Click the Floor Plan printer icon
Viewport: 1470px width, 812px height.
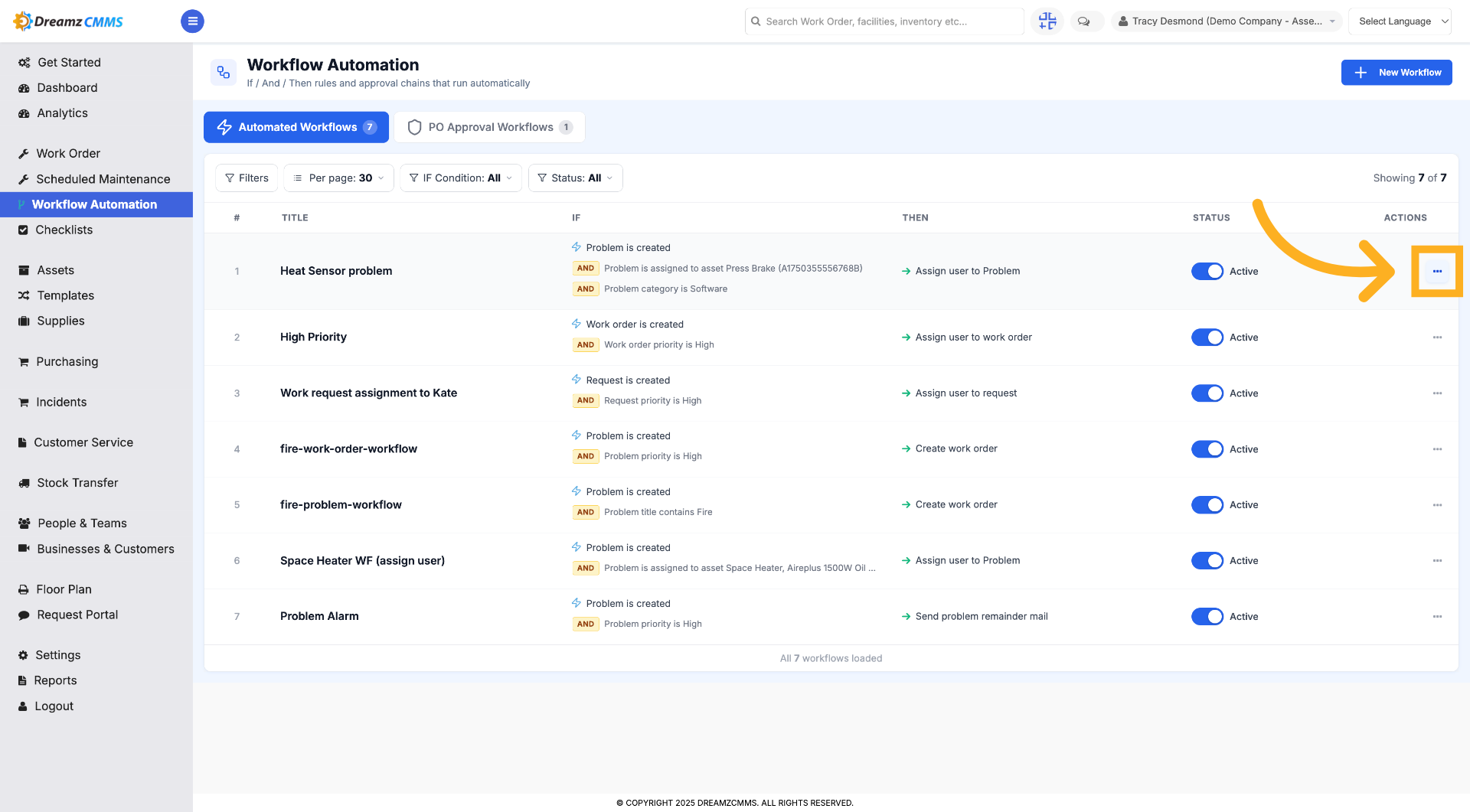(24, 589)
